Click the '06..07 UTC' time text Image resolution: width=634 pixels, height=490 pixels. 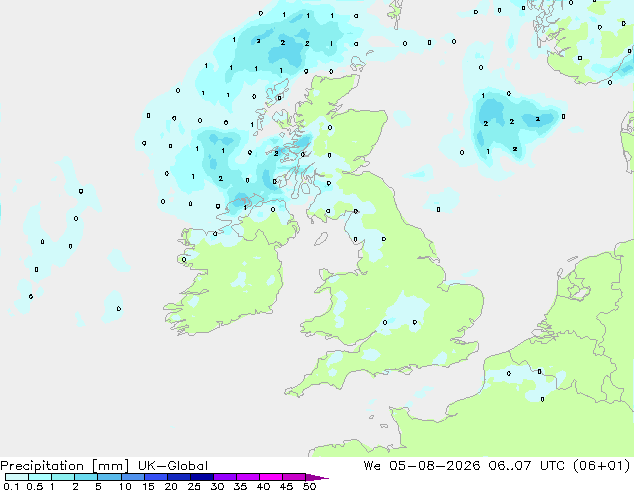click(527, 466)
